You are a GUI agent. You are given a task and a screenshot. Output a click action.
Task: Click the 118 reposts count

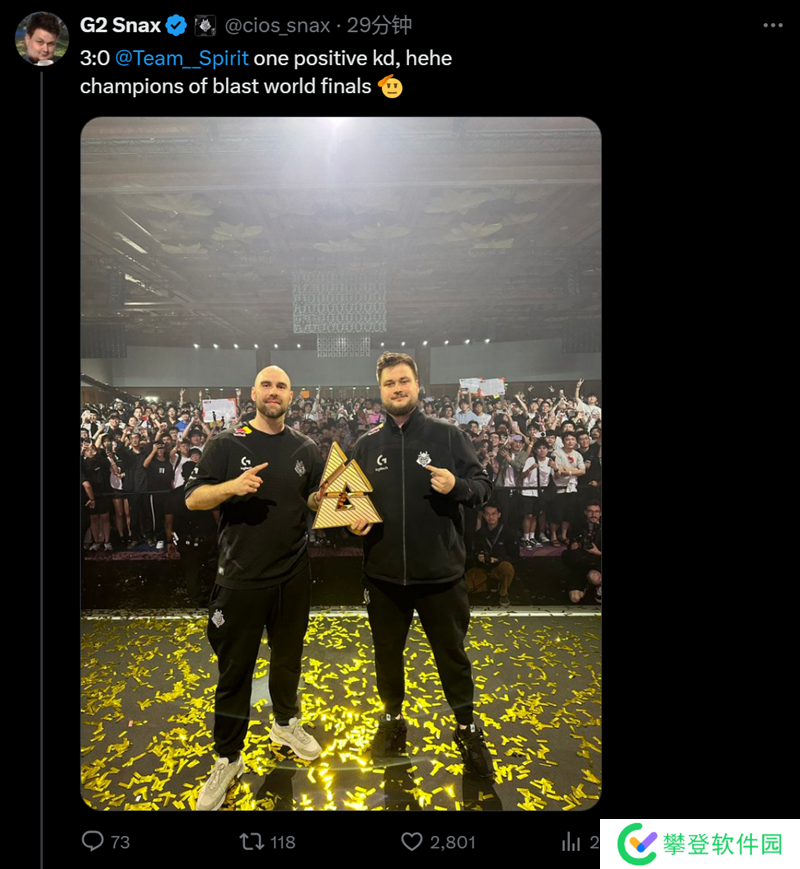pyautogui.click(x=283, y=842)
